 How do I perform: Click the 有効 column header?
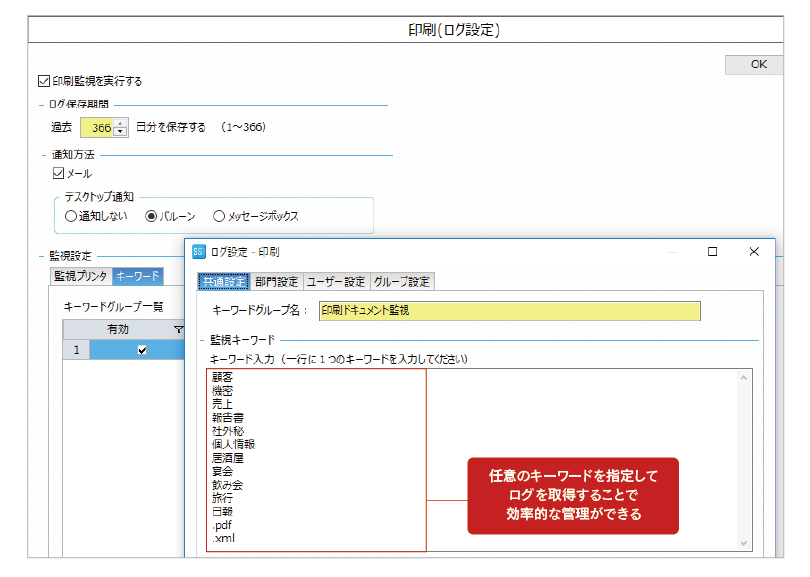pyautogui.click(x=118, y=329)
